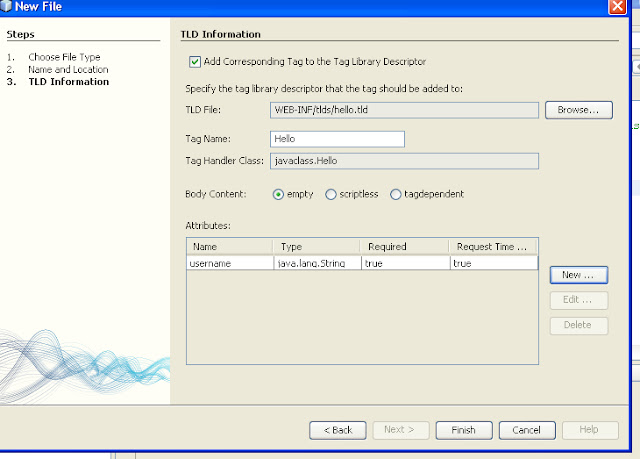Viewport: 640px width, 459px height.
Task: Select the tagdependent body content option
Action: point(396,194)
